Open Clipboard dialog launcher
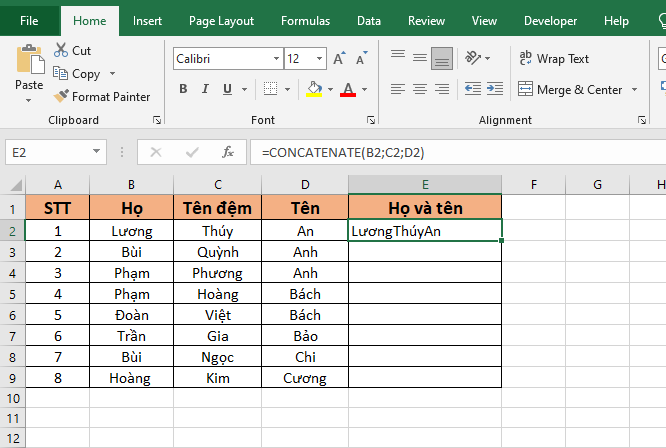 coord(157,120)
